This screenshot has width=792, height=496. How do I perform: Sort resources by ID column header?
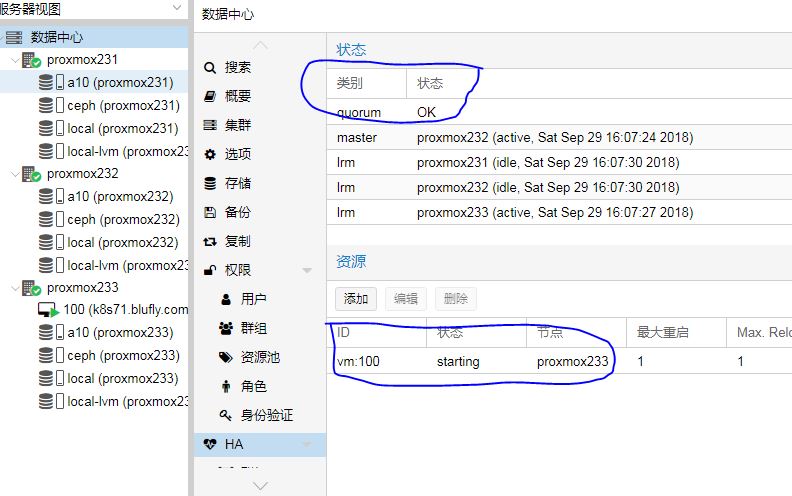(379, 332)
